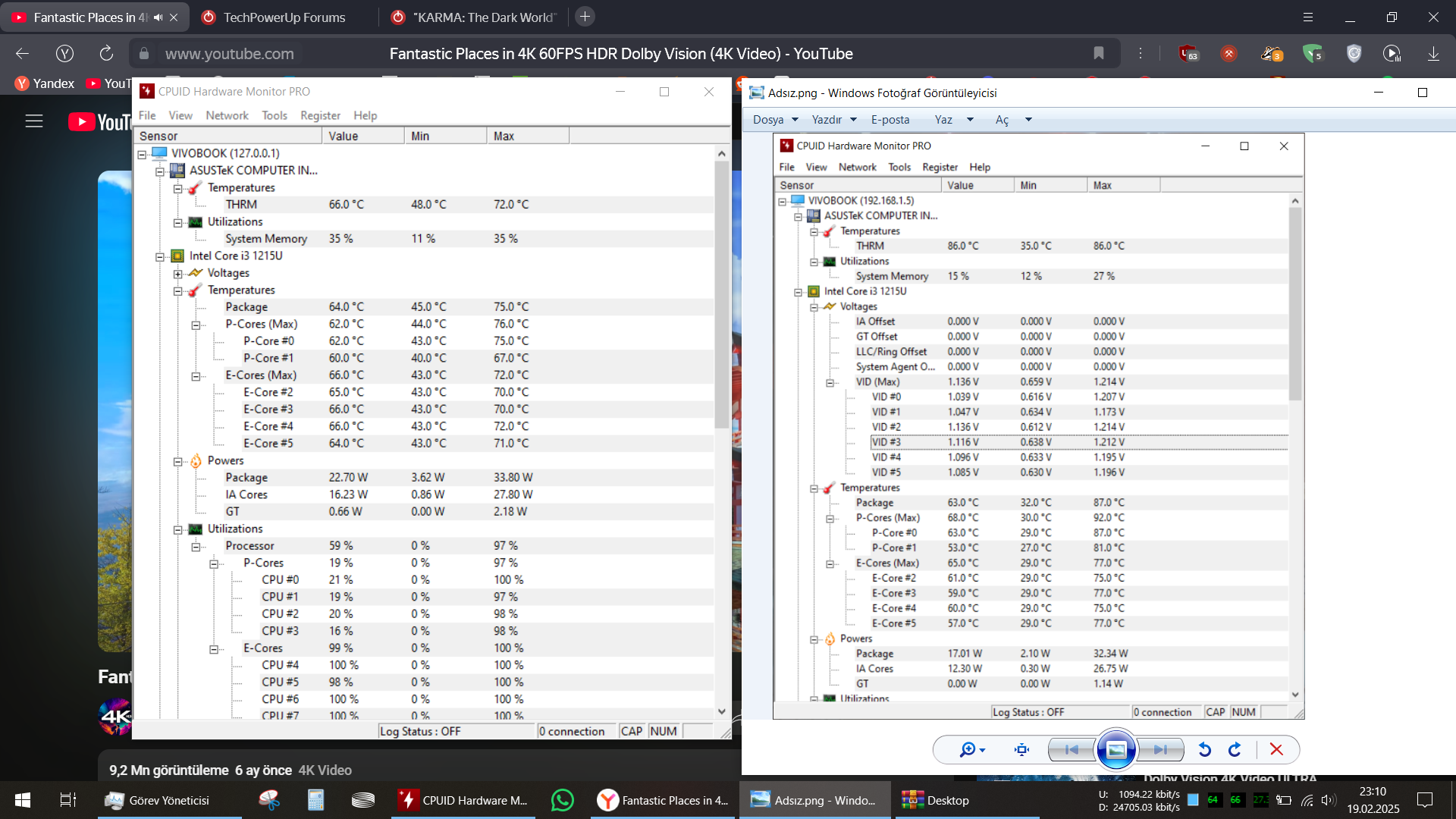Rotate image counterclockwise in Photo Viewer
Viewport: 1456px width, 819px height.
point(1204,750)
